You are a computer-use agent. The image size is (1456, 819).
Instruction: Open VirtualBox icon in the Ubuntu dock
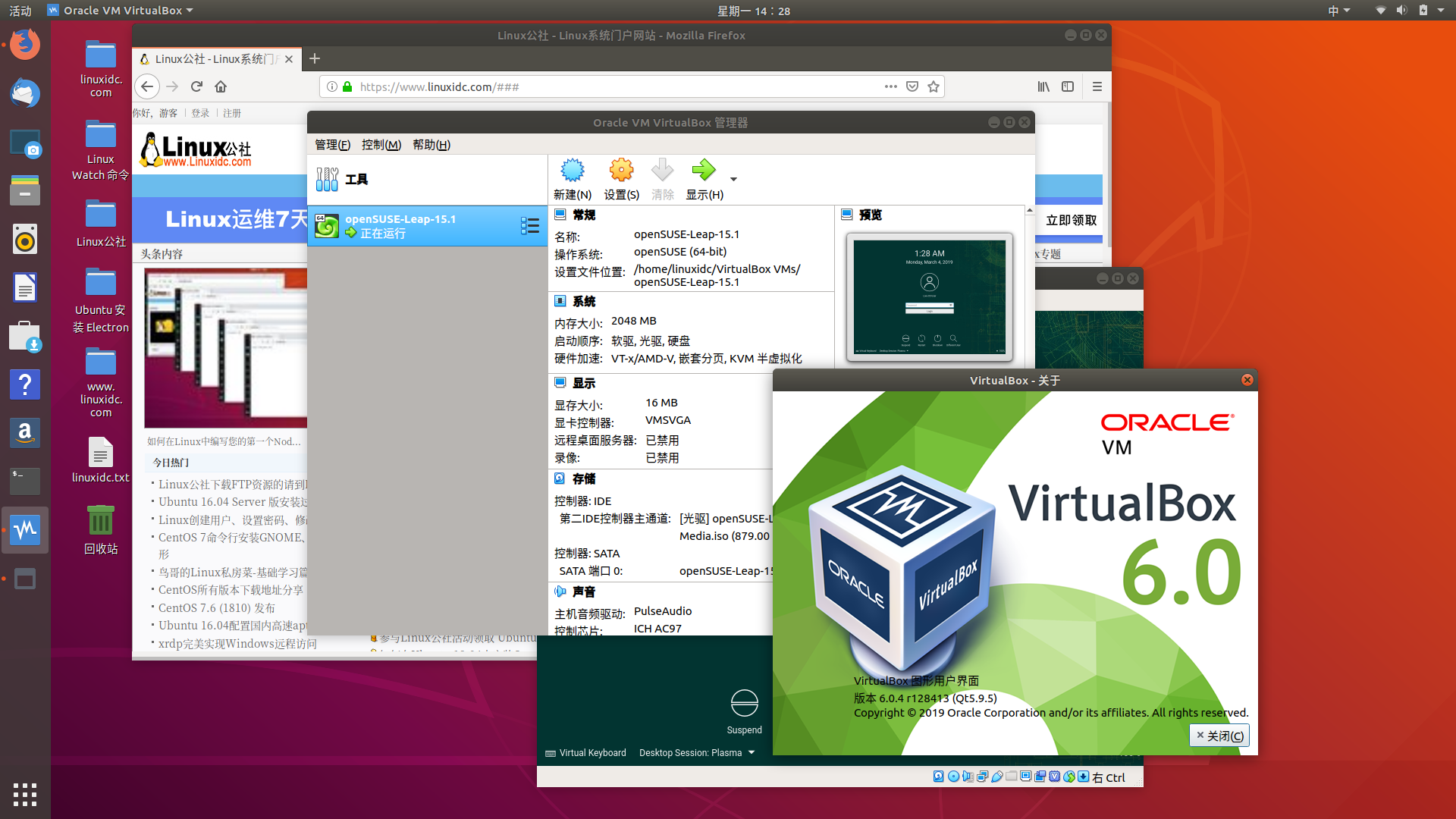25,529
